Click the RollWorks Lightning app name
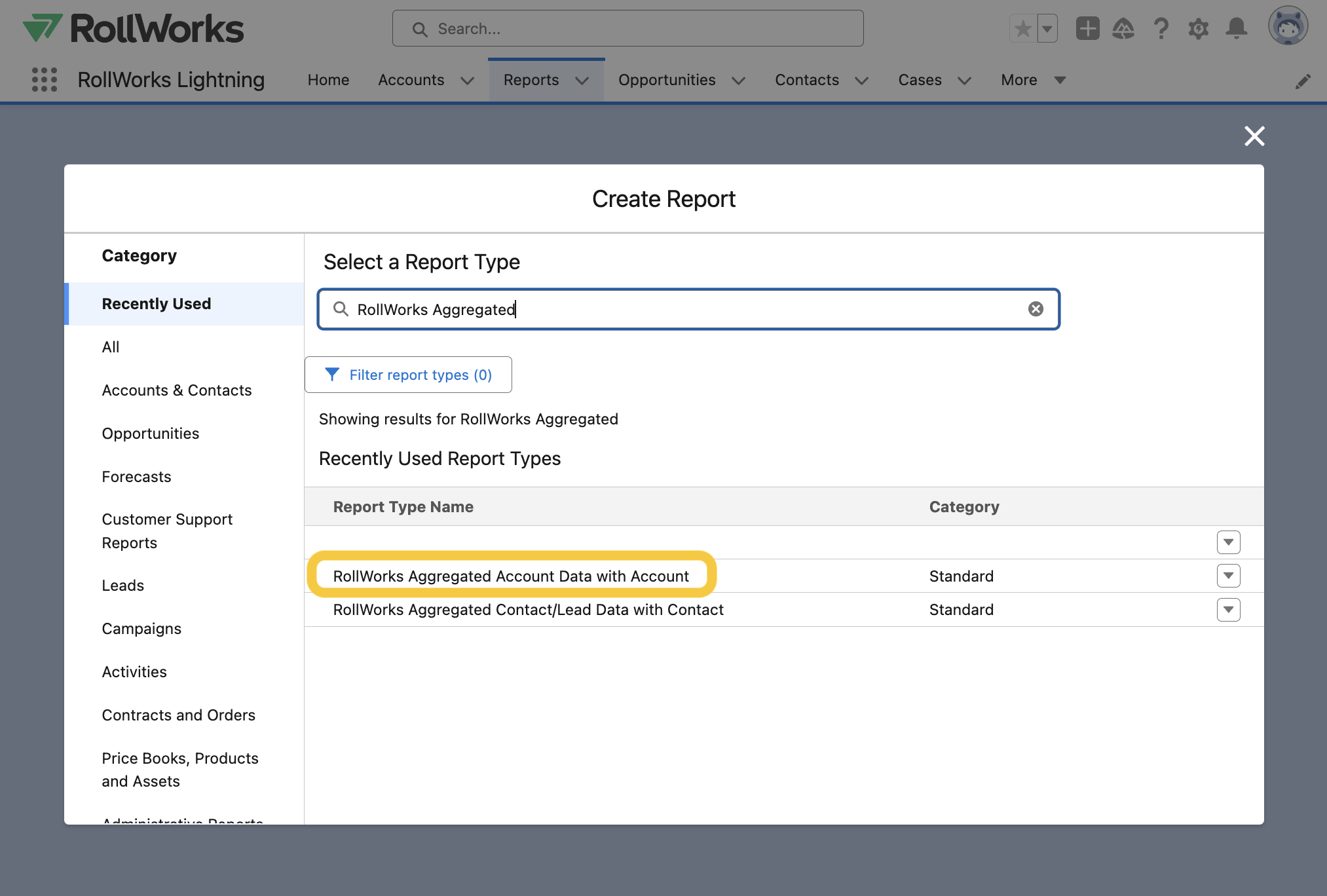This screenshot has width=1327, height=896. 171,80
